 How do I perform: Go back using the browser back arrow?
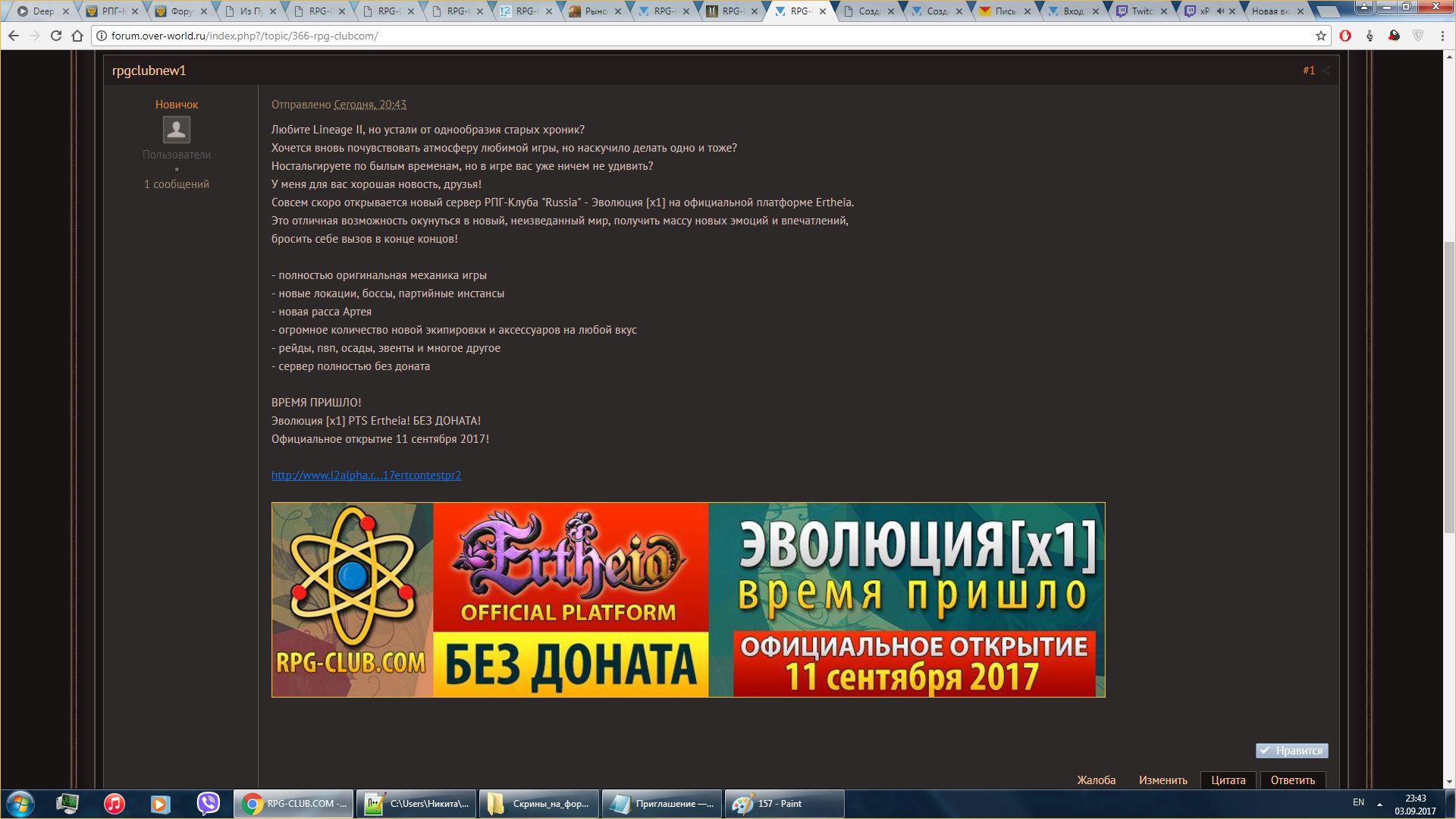14,36
